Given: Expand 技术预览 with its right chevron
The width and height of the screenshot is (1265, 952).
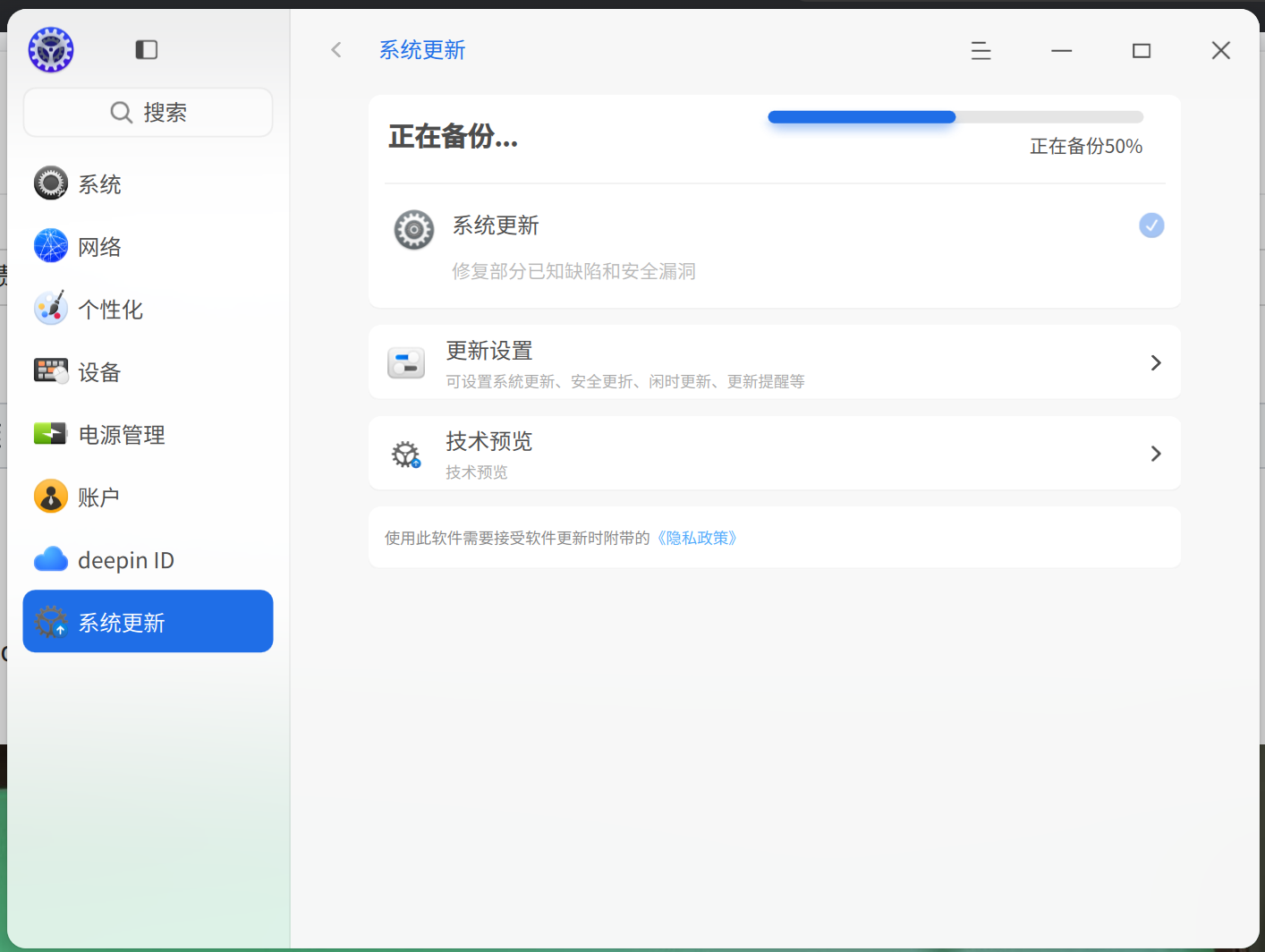Looking at the screenshot, I should click(x=1156, y=454).
